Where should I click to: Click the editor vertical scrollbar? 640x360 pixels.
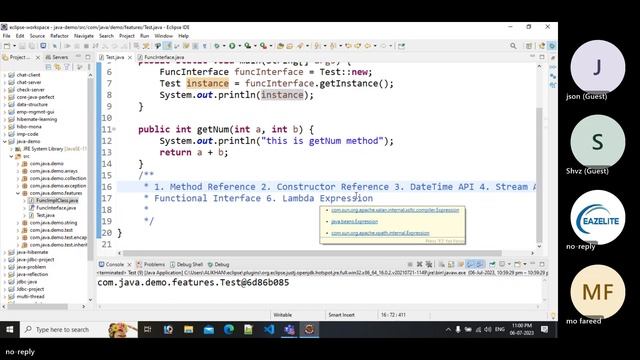(539, 175)
